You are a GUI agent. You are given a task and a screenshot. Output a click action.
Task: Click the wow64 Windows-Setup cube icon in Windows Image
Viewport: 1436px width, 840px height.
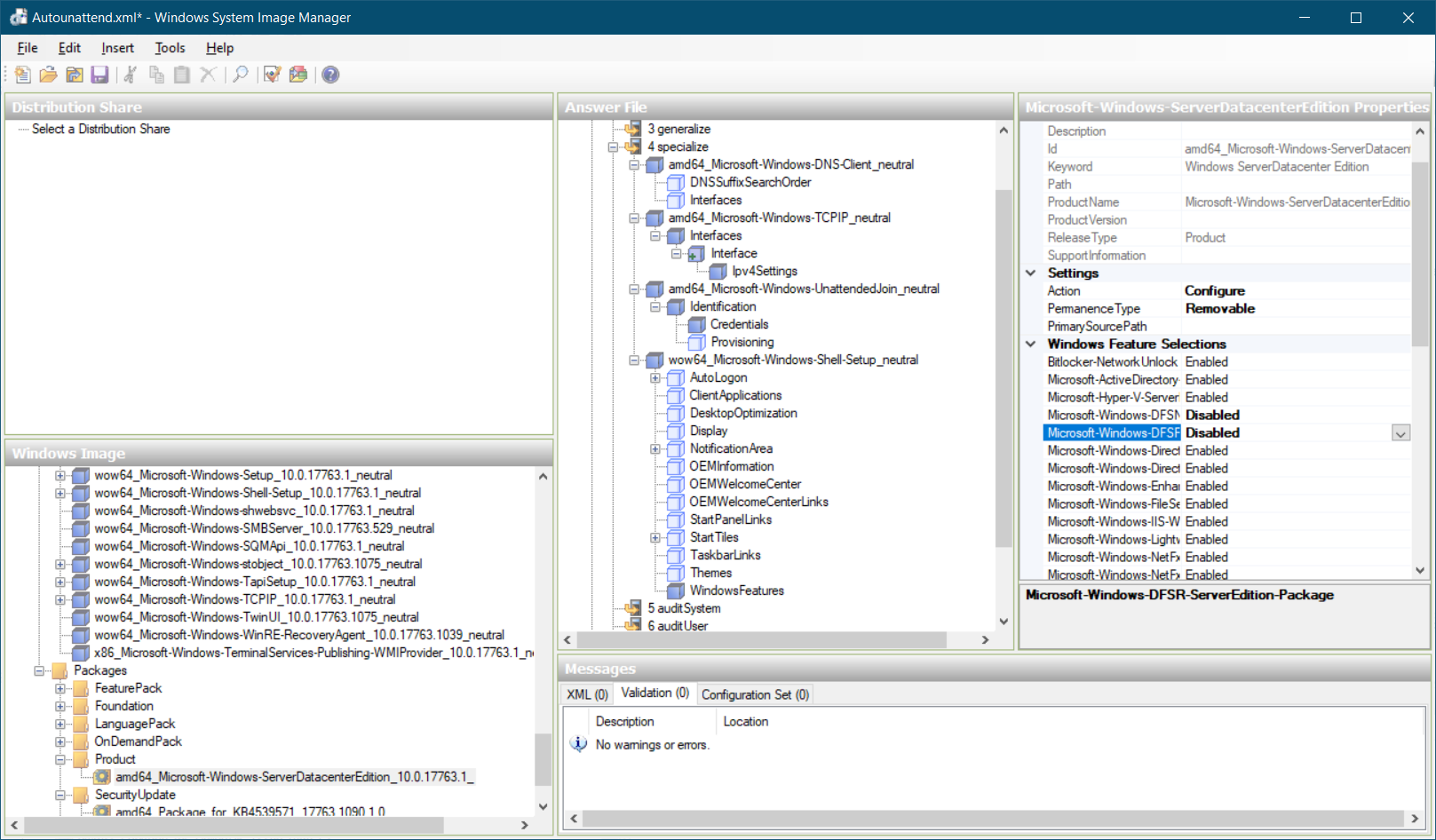(81, 476)
